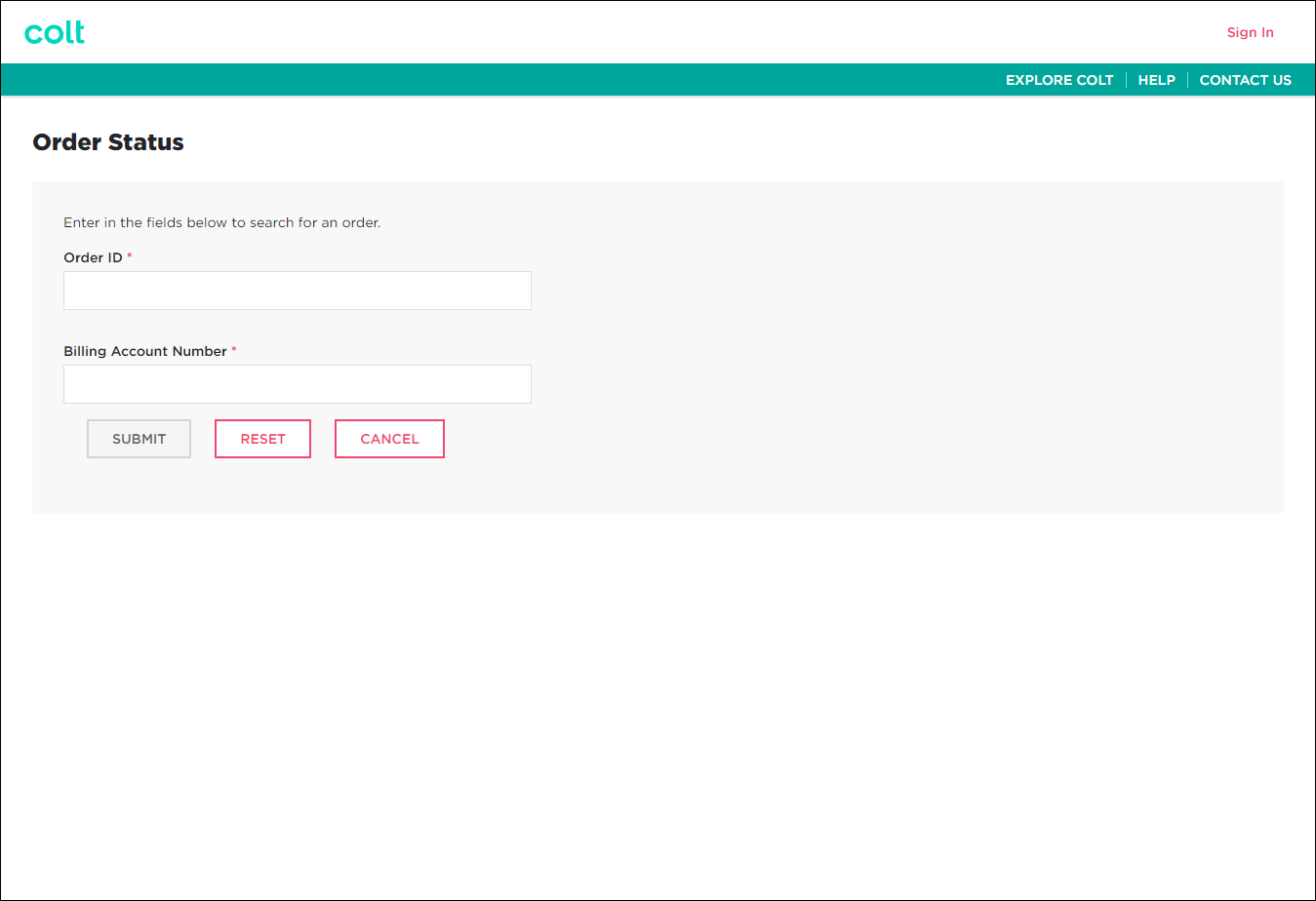Focus the Order ID input field

click(298, 291)
